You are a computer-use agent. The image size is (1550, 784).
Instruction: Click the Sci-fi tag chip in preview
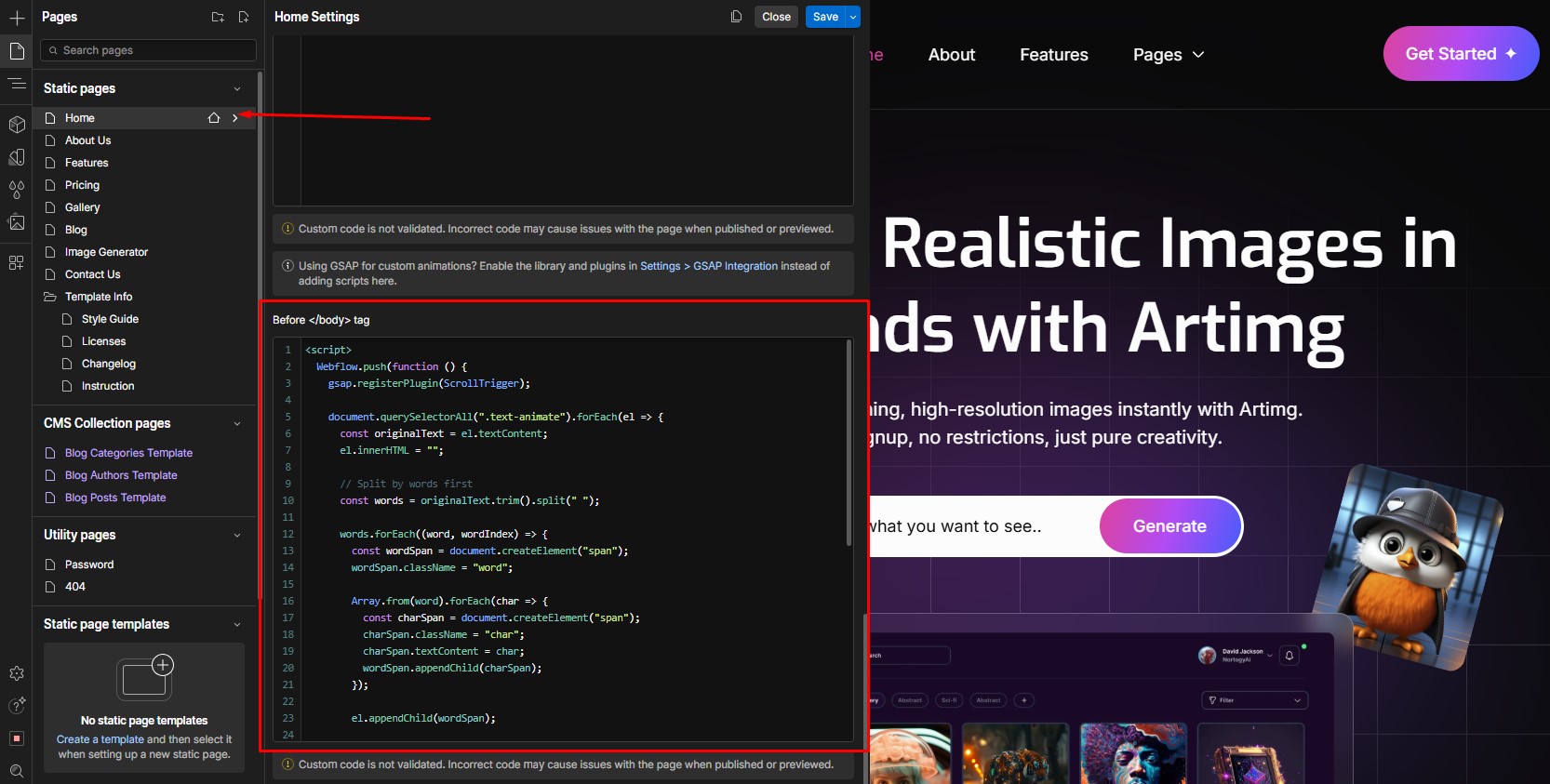[x=949, y=700]
